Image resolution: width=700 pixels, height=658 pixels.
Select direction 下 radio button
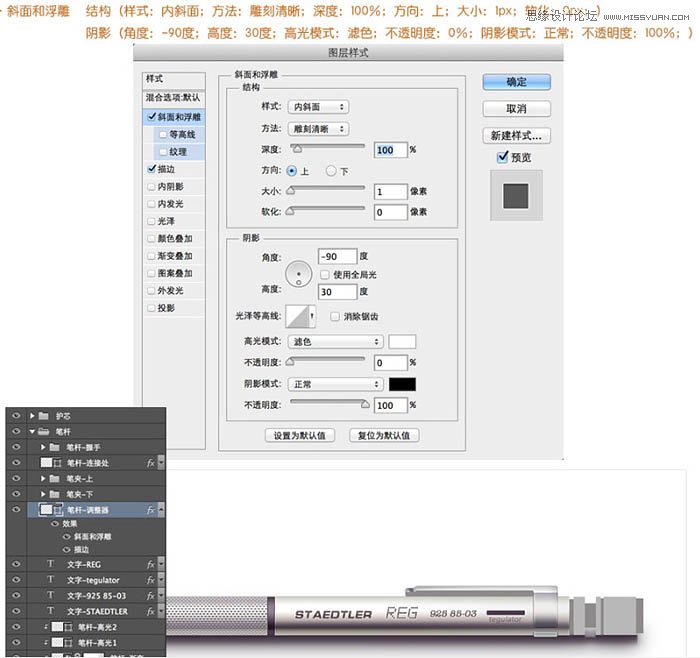click(x=331, y=171)
